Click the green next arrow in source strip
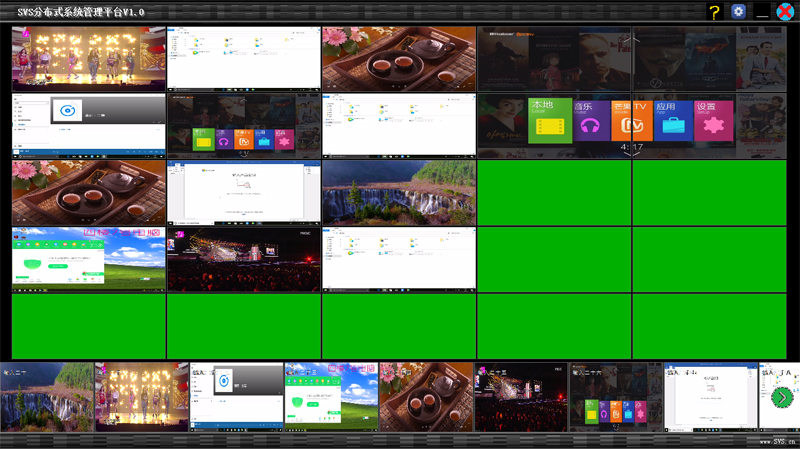800x450 pixels. pyautogui.click(x=781, y=398)
